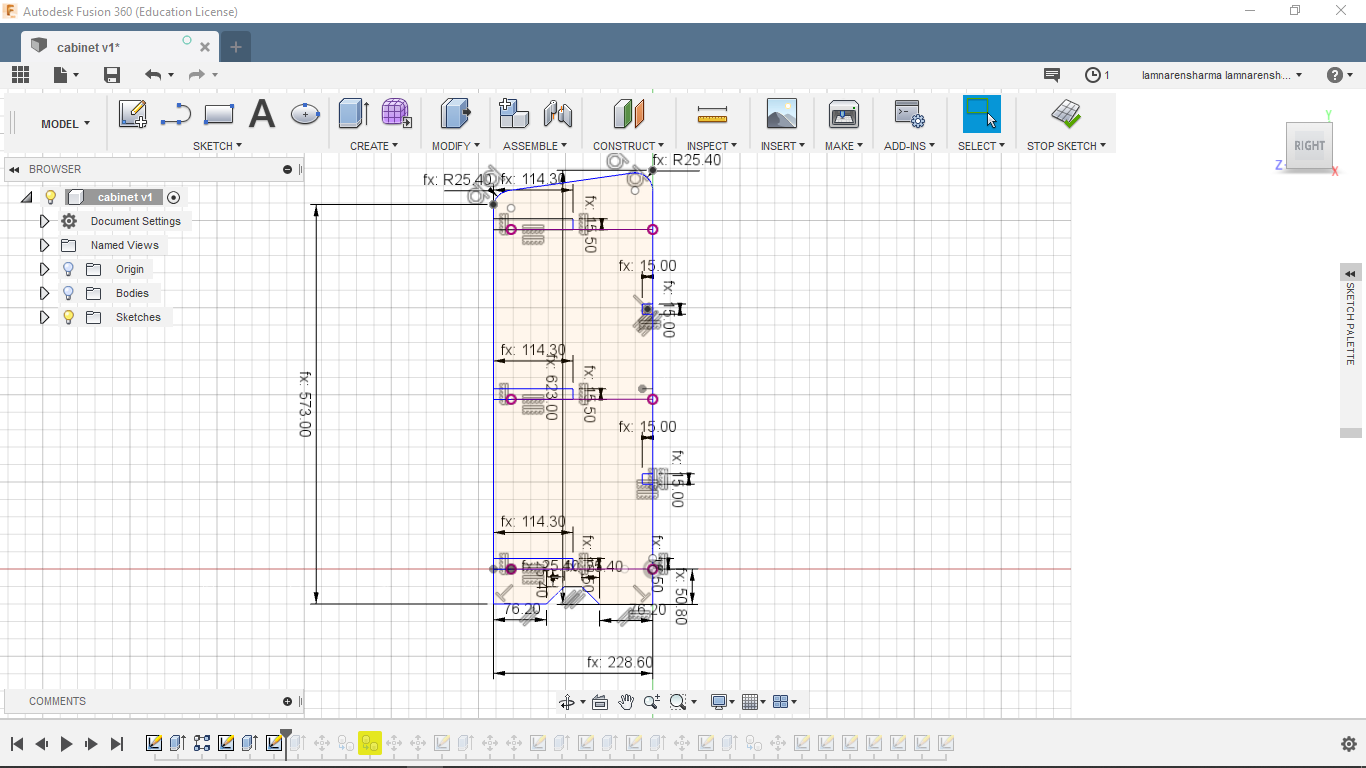Pick the 2-Point Rectangle tool
This screenshot has width=1366, height=768.
218,114
